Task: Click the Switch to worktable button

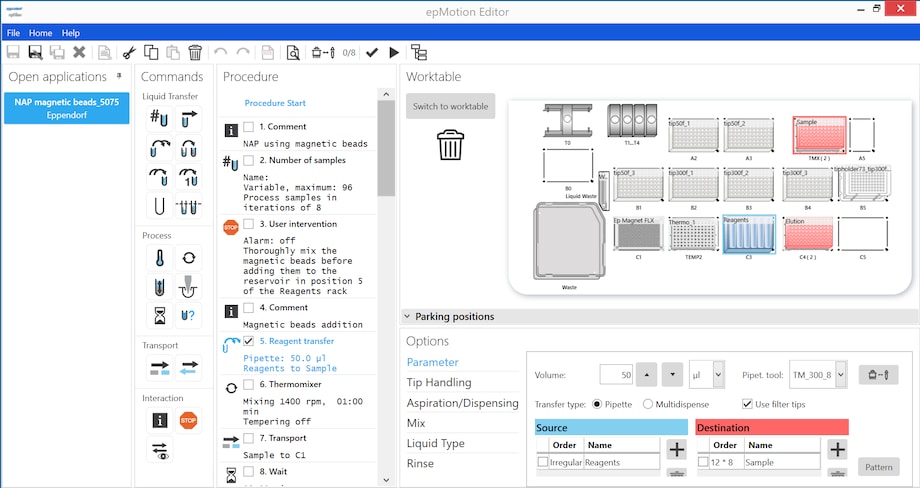Action: [x=450, y=106]
